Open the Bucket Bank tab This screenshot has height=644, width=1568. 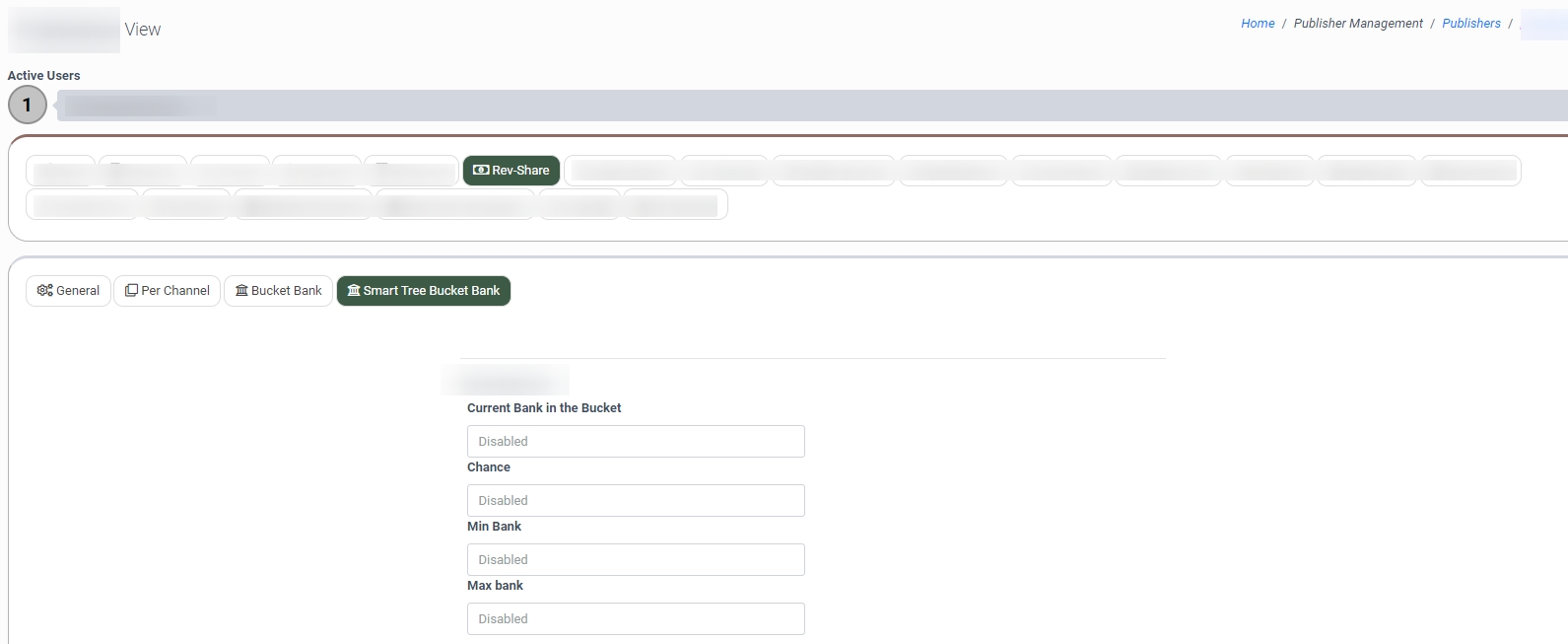[278, 291]
